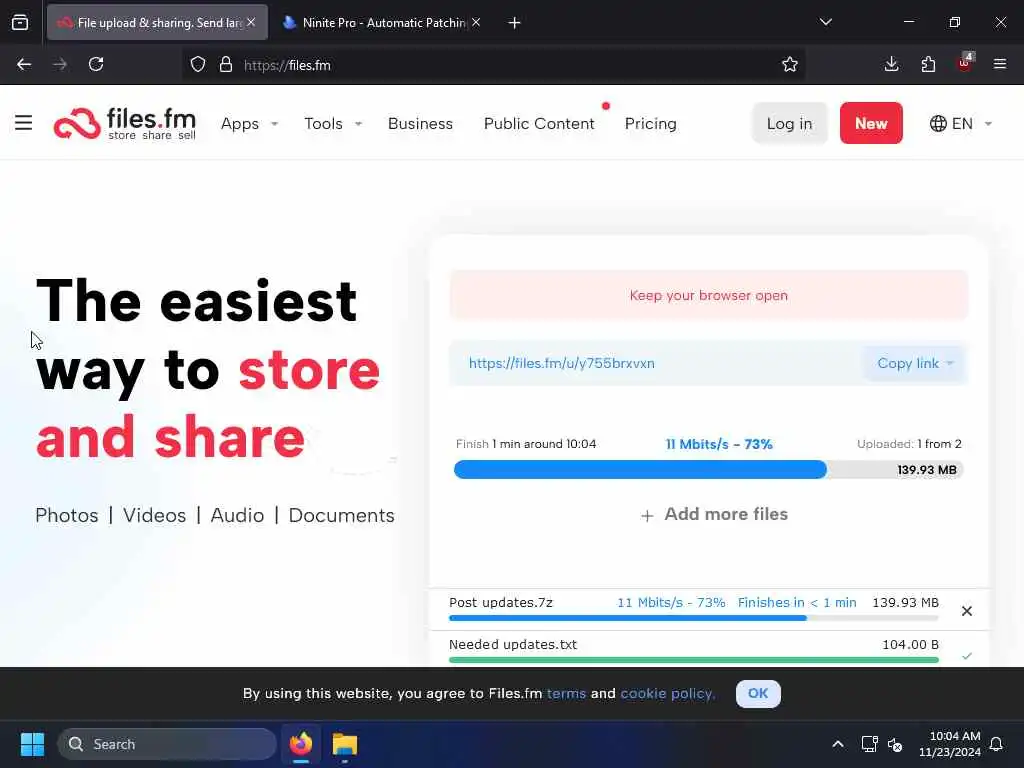Click the site padlock security icon
This screenshot has height=768, width=1024.
(x=226, y=65)
